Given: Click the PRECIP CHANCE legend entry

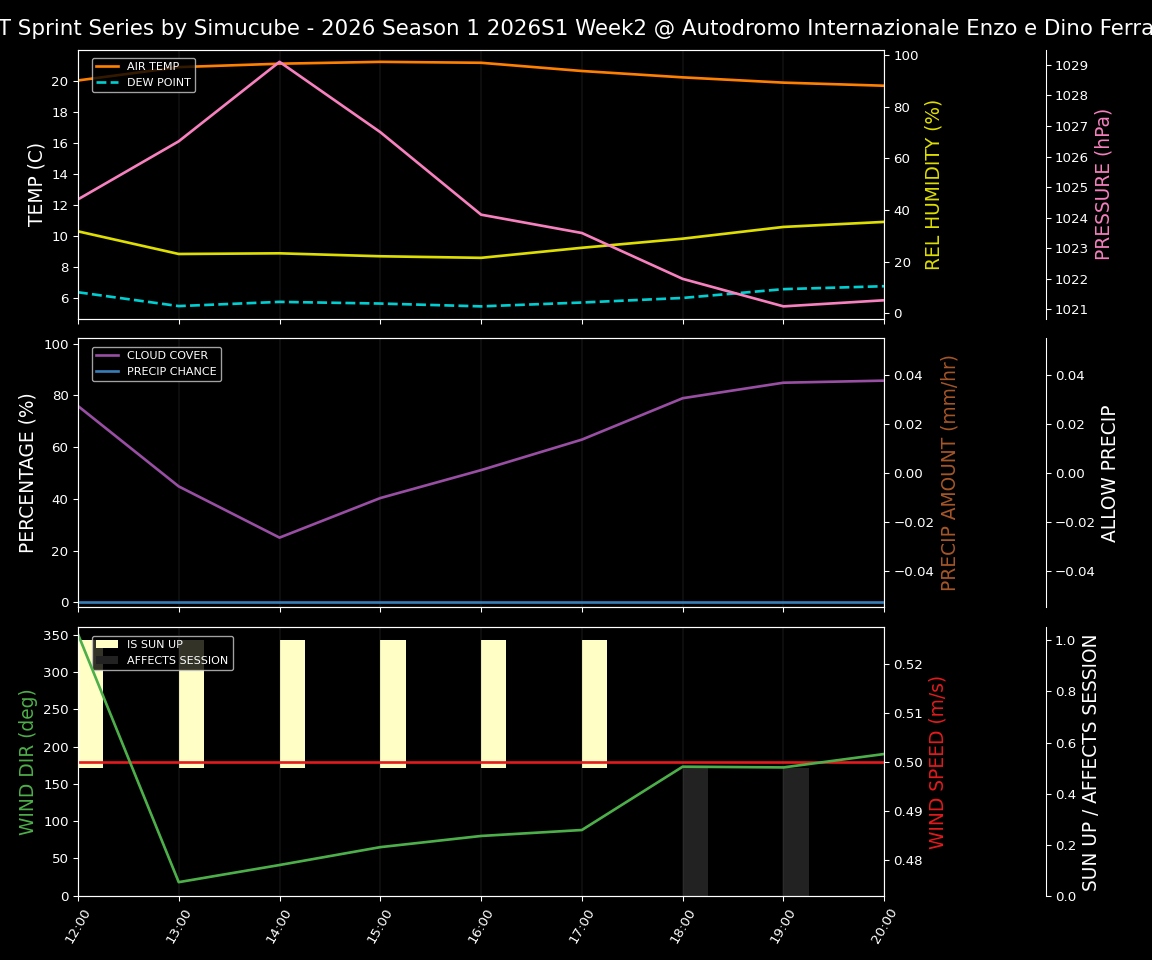Looking at the screenshot, I should [x=171, y=370].
